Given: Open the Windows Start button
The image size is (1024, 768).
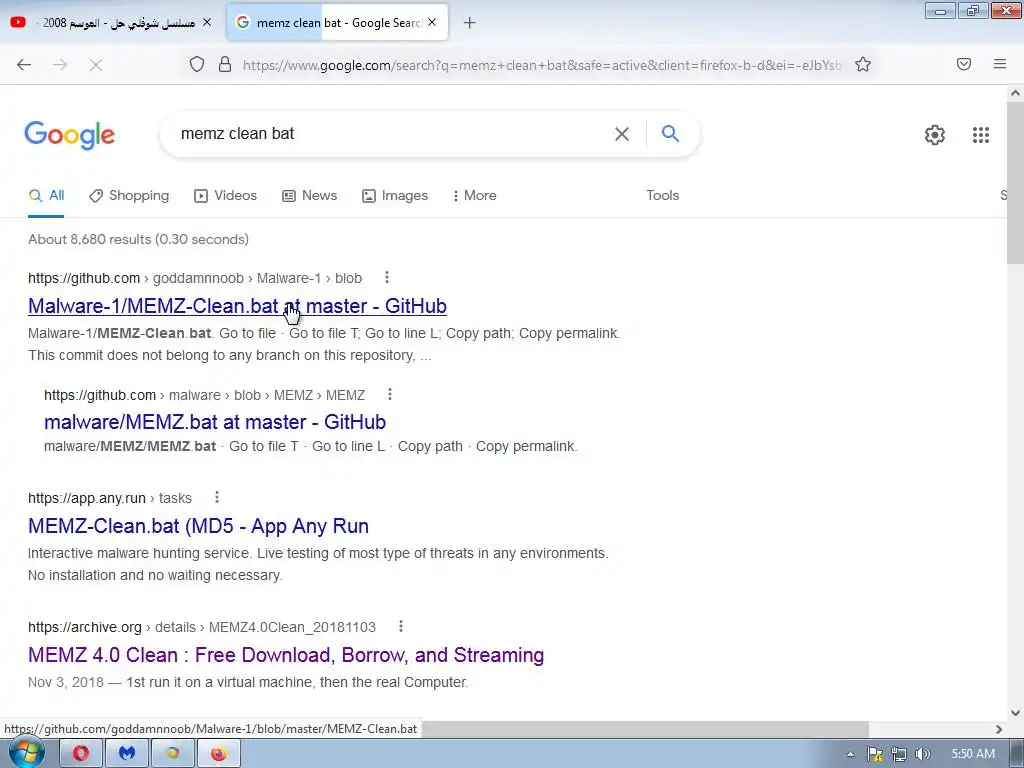Looking at the screenshot, I should coord(26,753).
